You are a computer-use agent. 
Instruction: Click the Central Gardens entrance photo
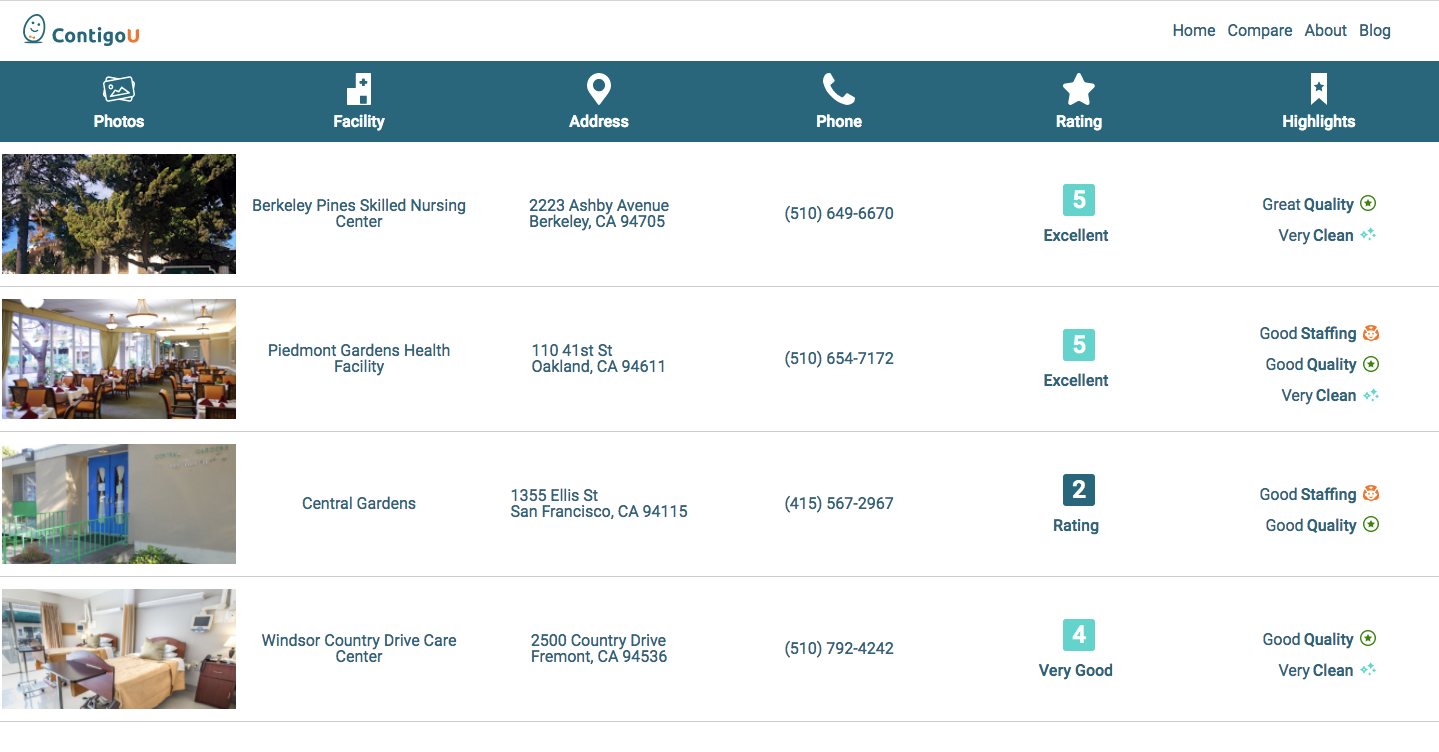click(119, 504)
